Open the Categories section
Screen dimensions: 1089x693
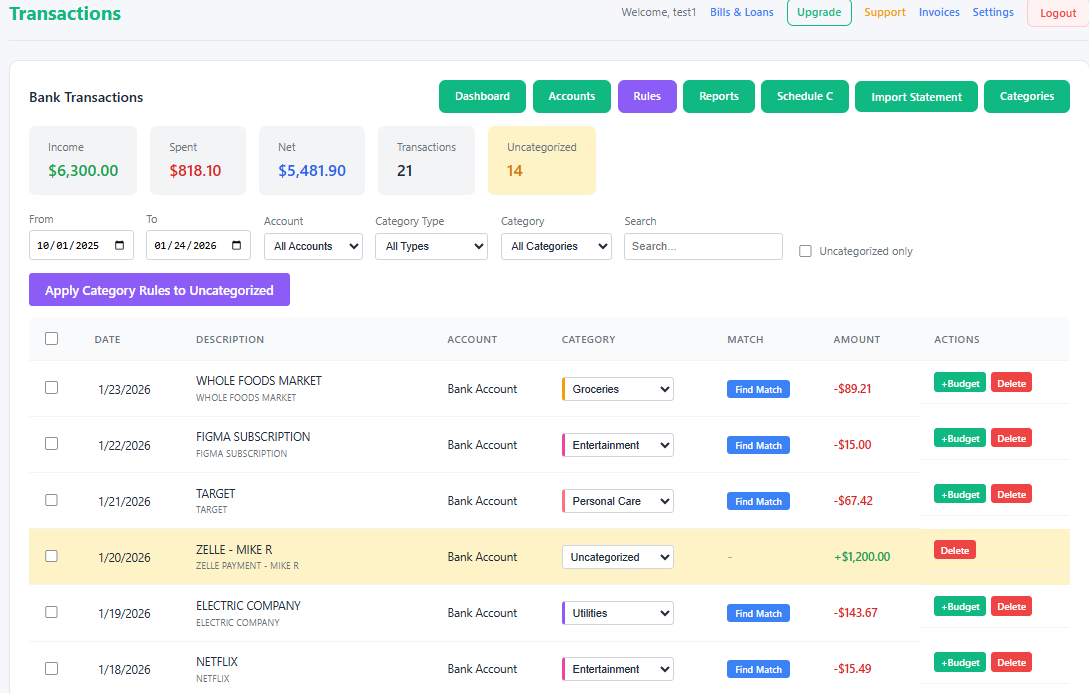(1026, 97)
